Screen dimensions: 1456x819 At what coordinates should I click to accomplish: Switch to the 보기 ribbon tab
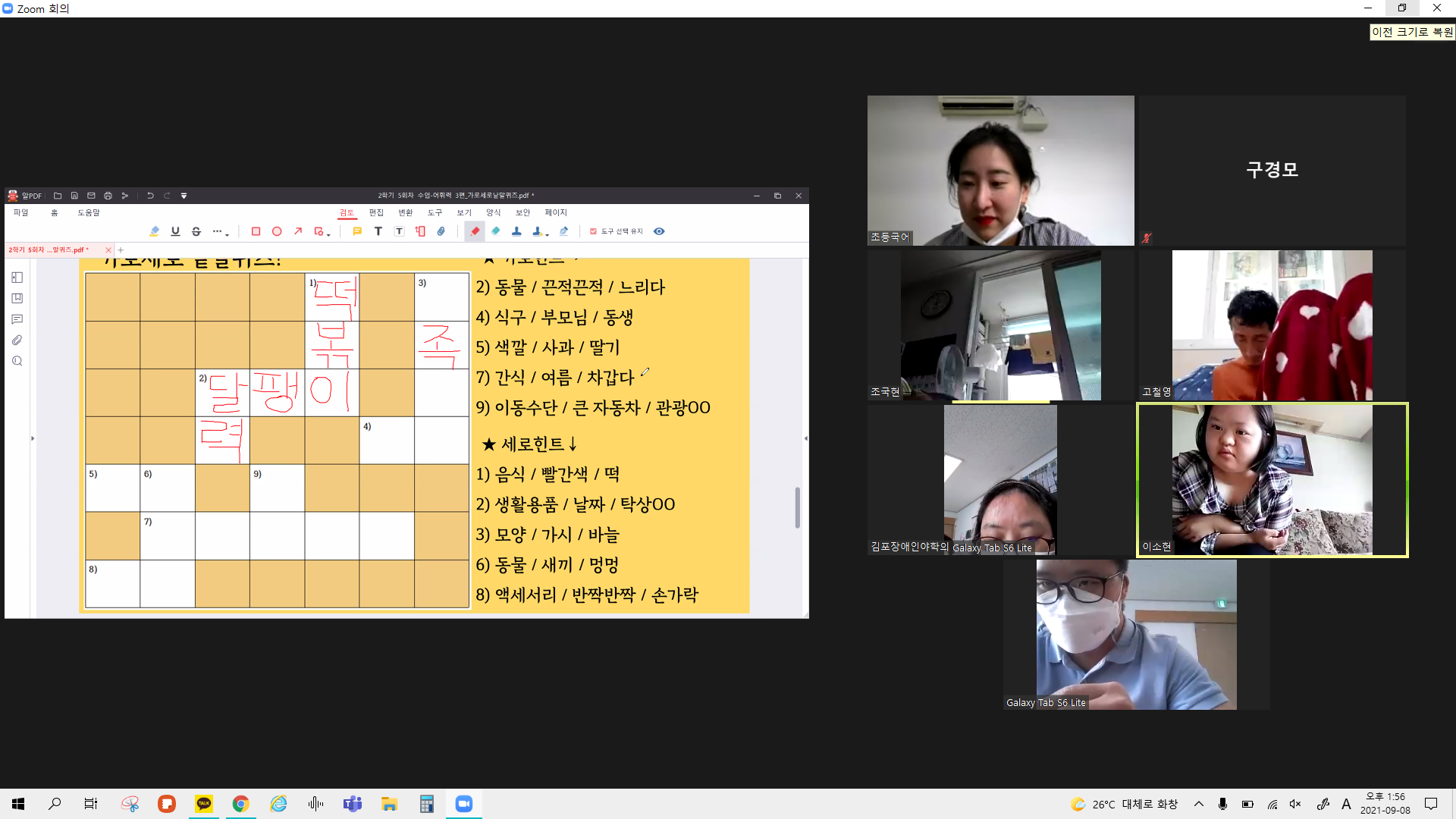pyautogui.click(x=464, y=213)
